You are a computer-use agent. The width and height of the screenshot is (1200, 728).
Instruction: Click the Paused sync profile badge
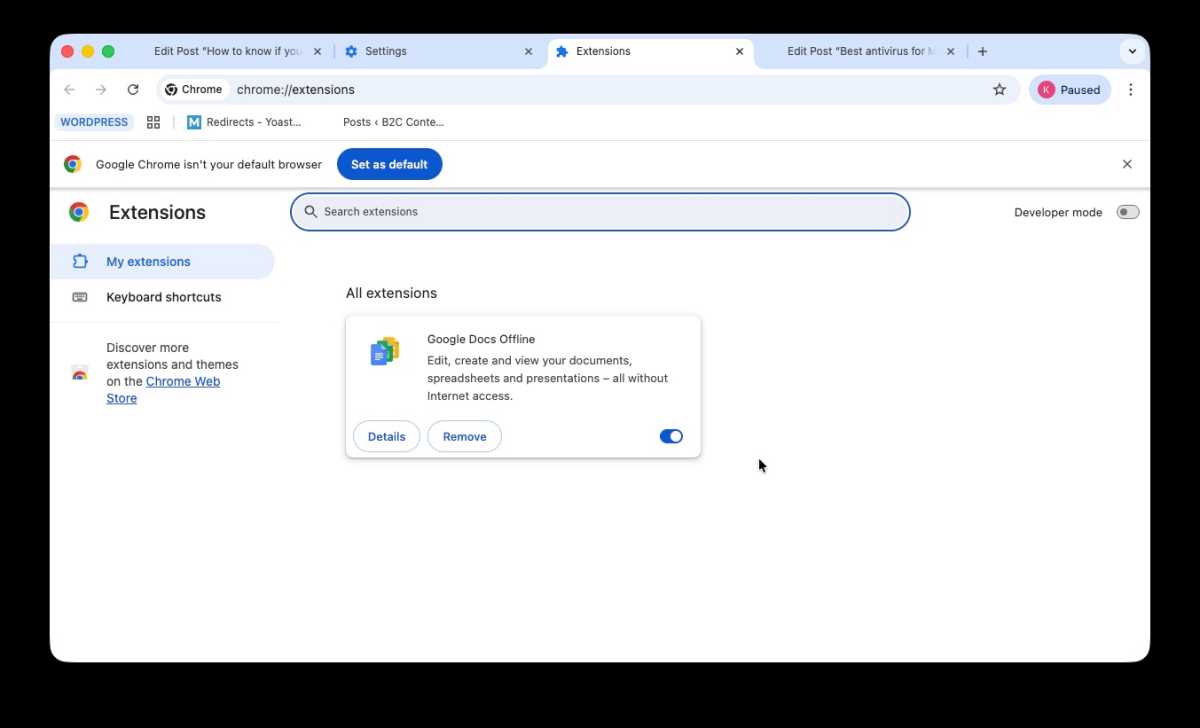1070,89
